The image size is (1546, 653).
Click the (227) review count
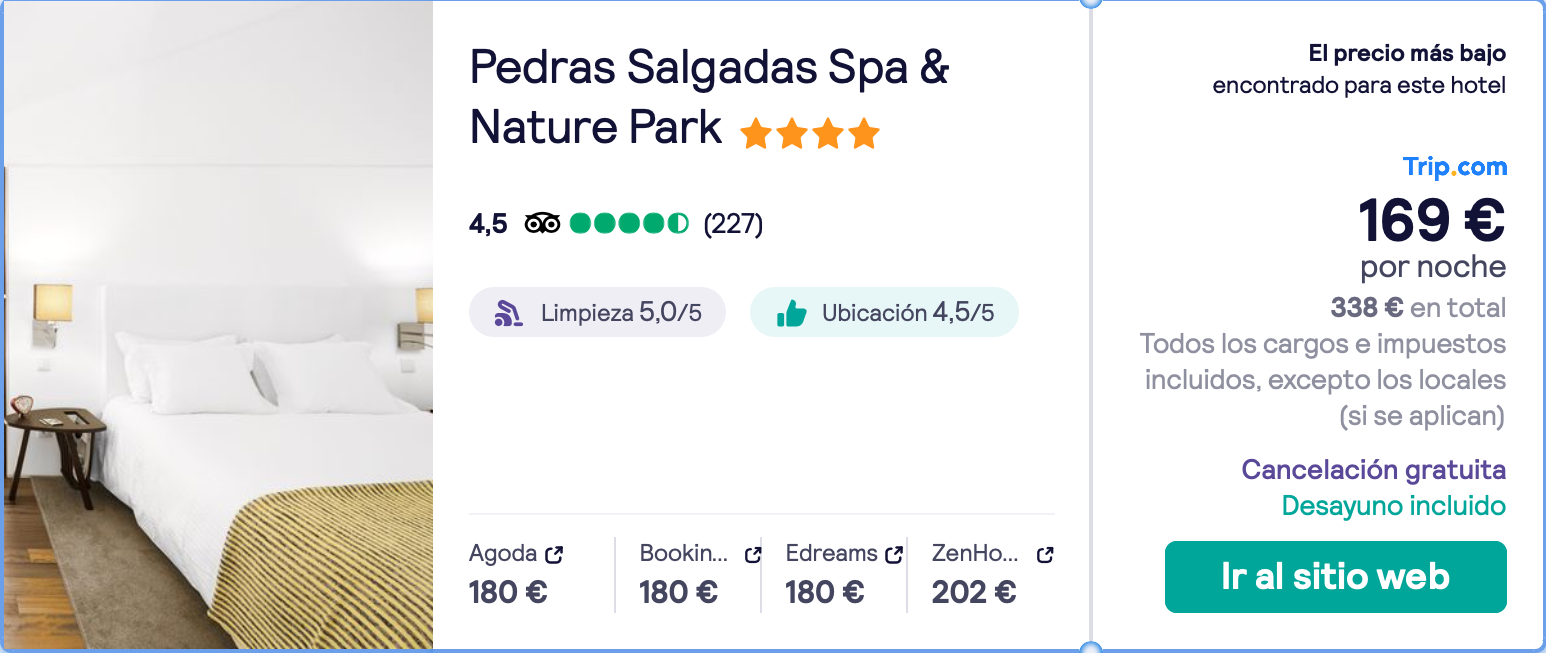click(x=733, y=224)
